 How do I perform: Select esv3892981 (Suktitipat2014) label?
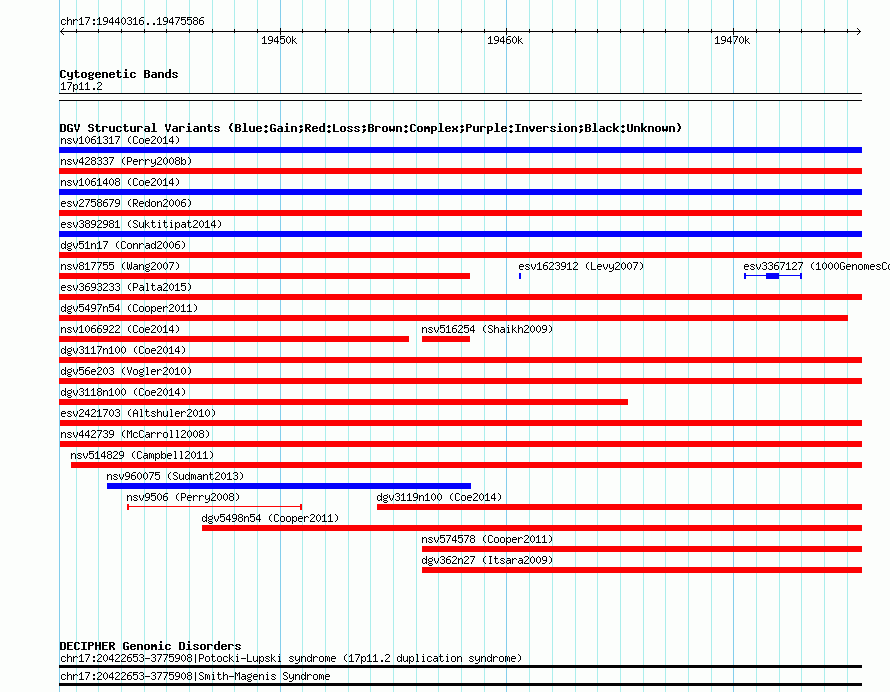pos(141,224)
